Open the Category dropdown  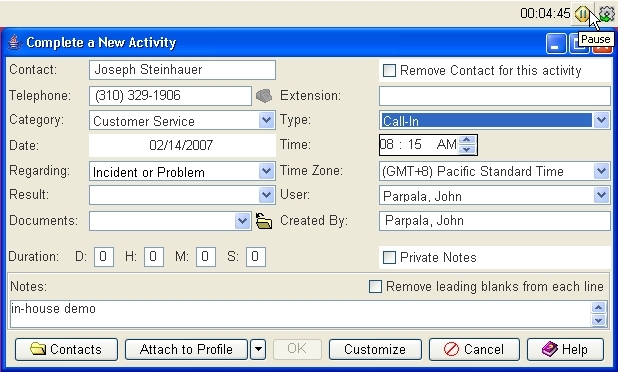pos(266,120)
